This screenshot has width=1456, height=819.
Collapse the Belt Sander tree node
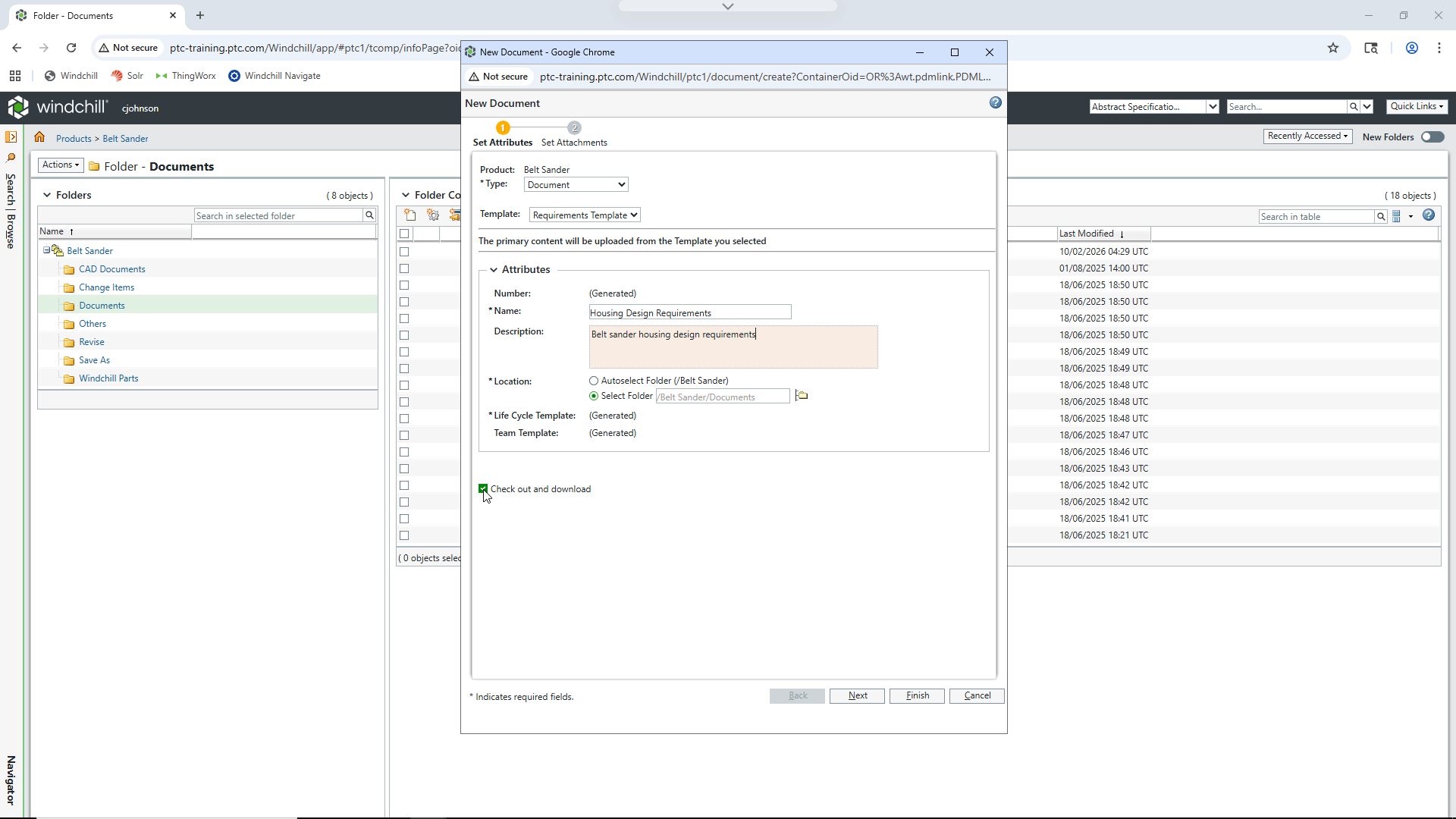46,250
